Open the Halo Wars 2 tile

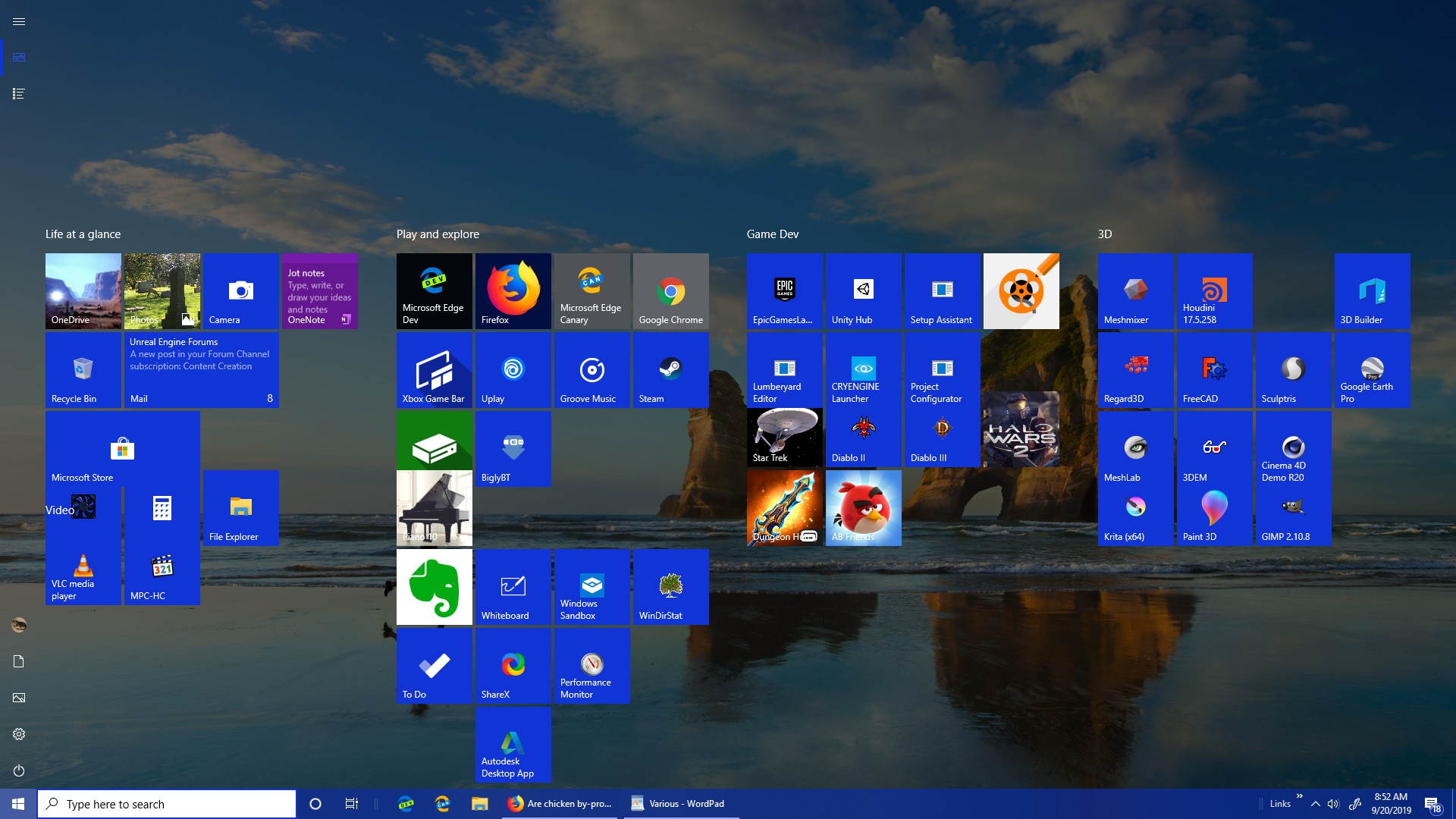tap(1021, 429)
